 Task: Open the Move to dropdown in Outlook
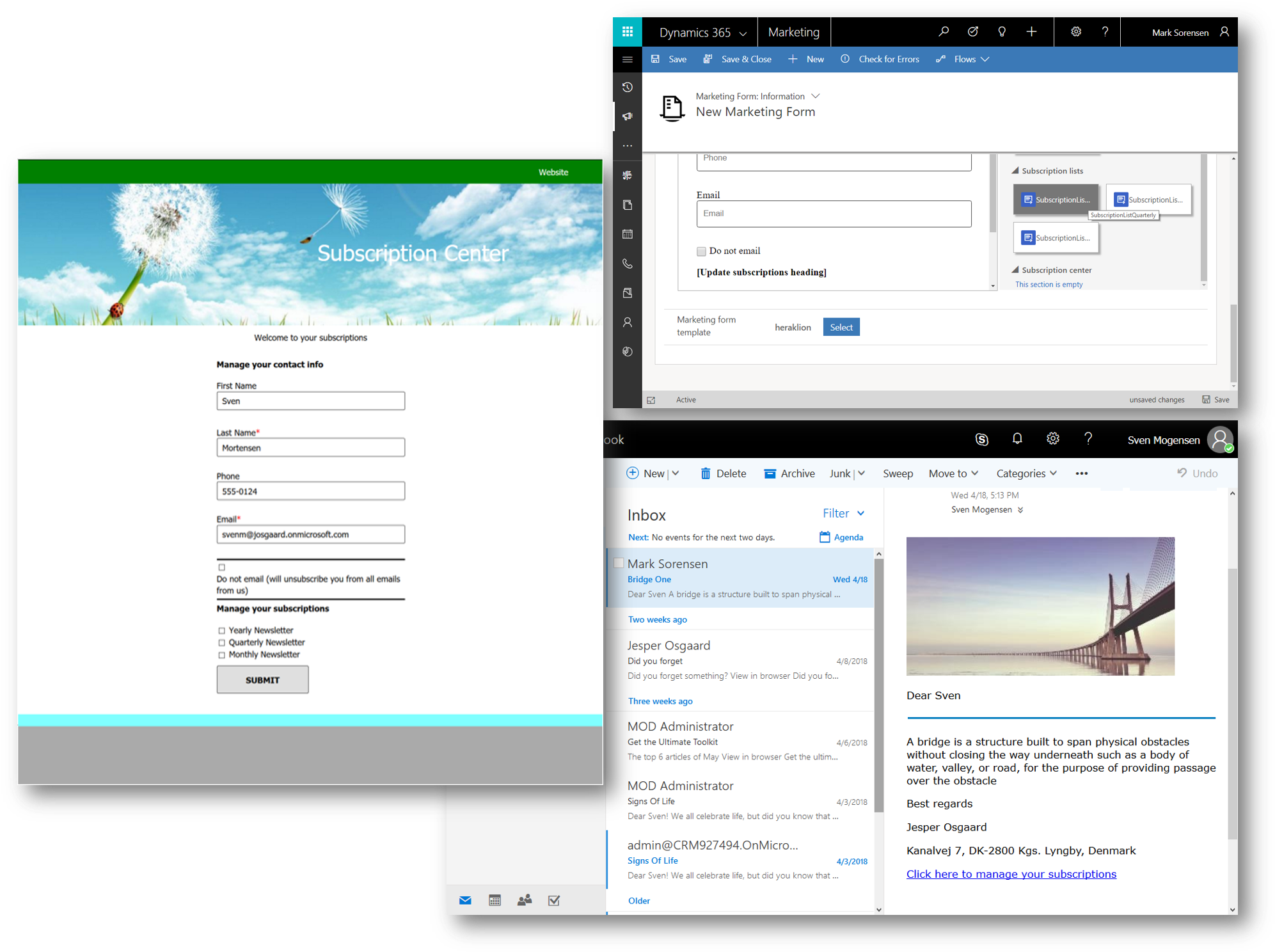[x=953, y=473]
